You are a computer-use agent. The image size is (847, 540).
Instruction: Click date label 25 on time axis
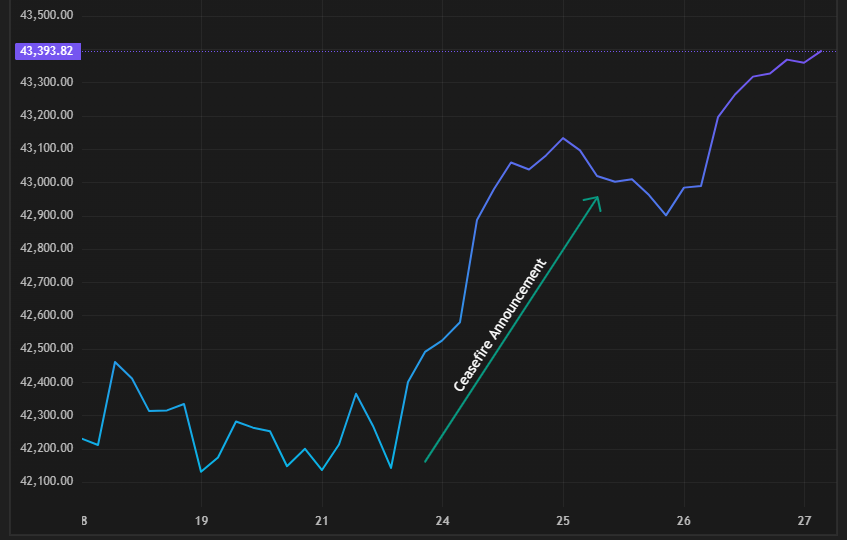(x=563, y=521)
